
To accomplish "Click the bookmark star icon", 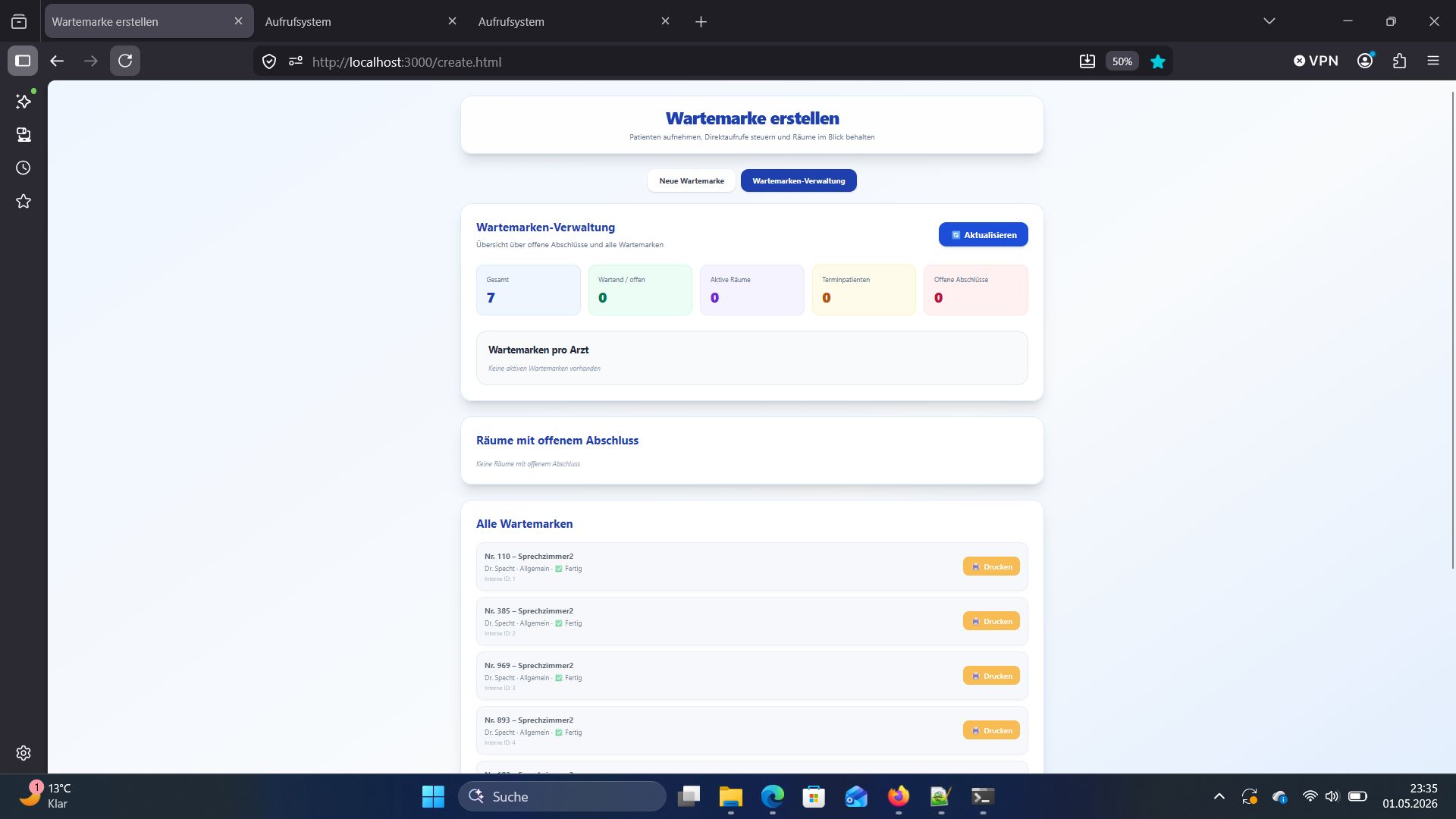I will click(x=1158, y=61).
